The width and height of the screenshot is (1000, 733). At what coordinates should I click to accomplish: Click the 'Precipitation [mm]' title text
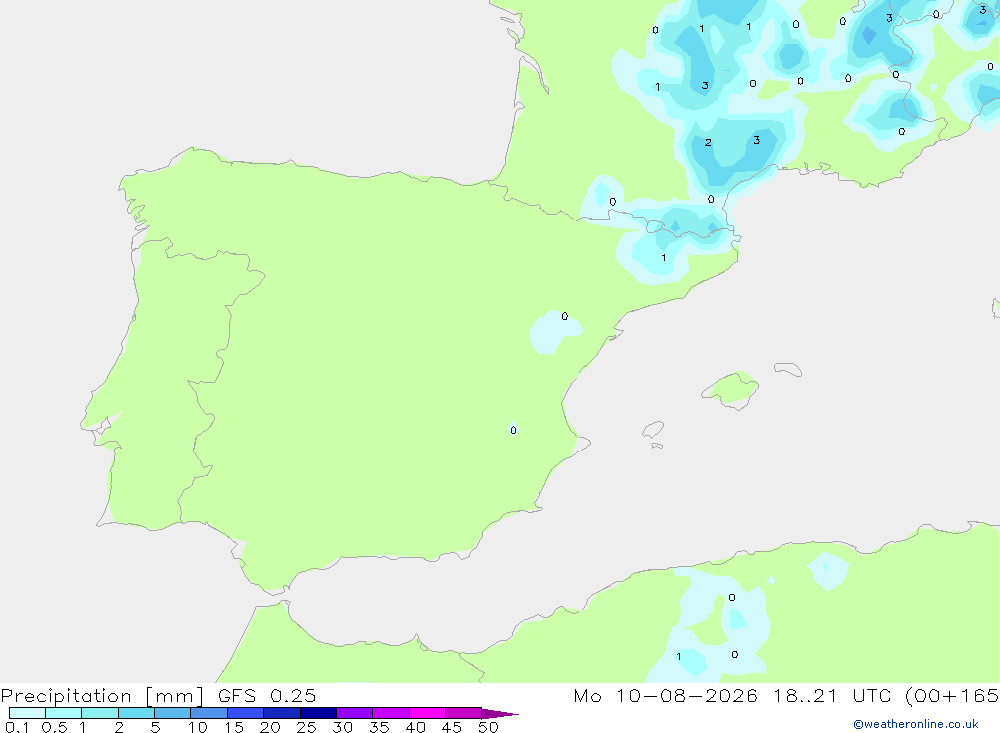(102, 696)
